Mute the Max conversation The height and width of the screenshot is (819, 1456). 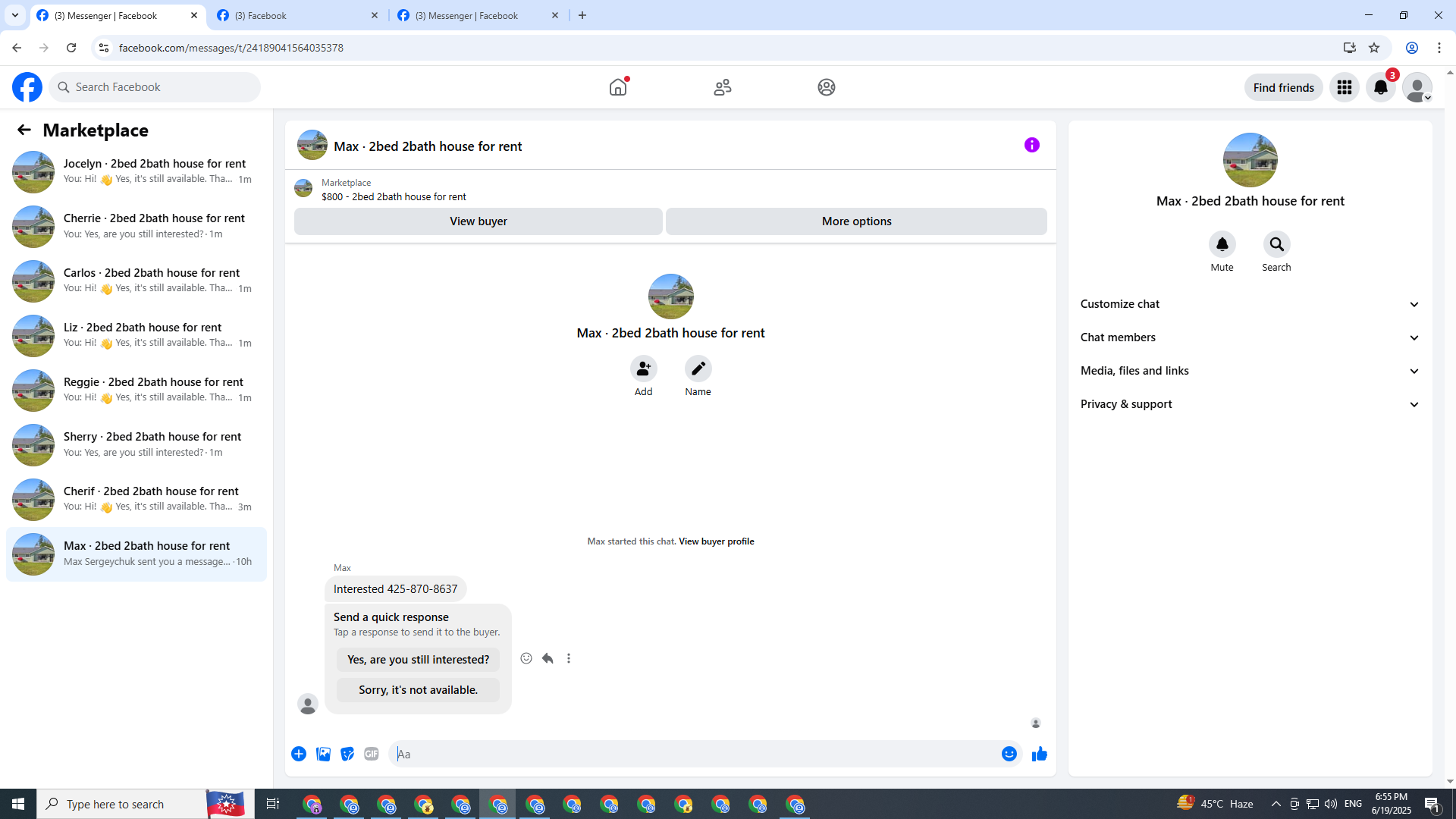[1222, 244]
